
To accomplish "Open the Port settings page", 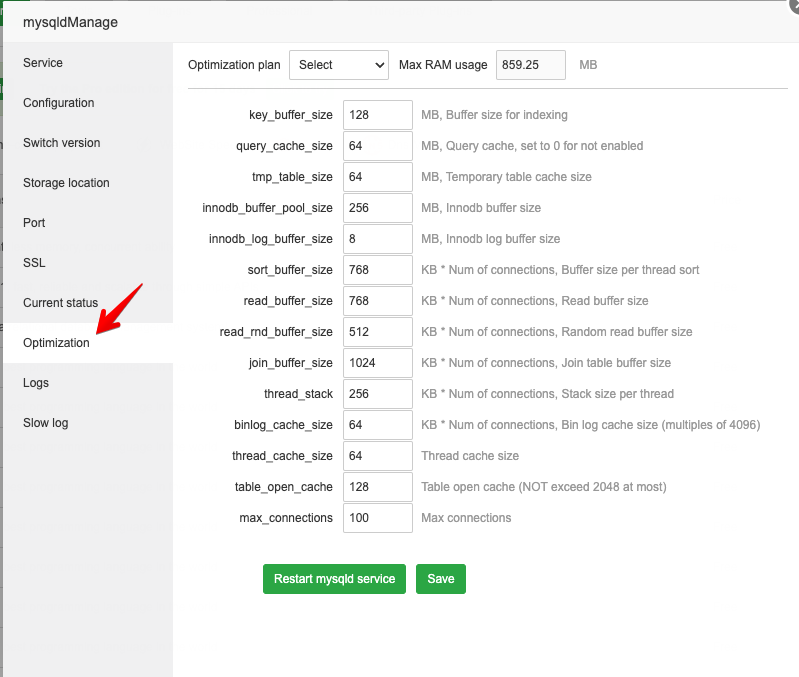I will [34, 223].
